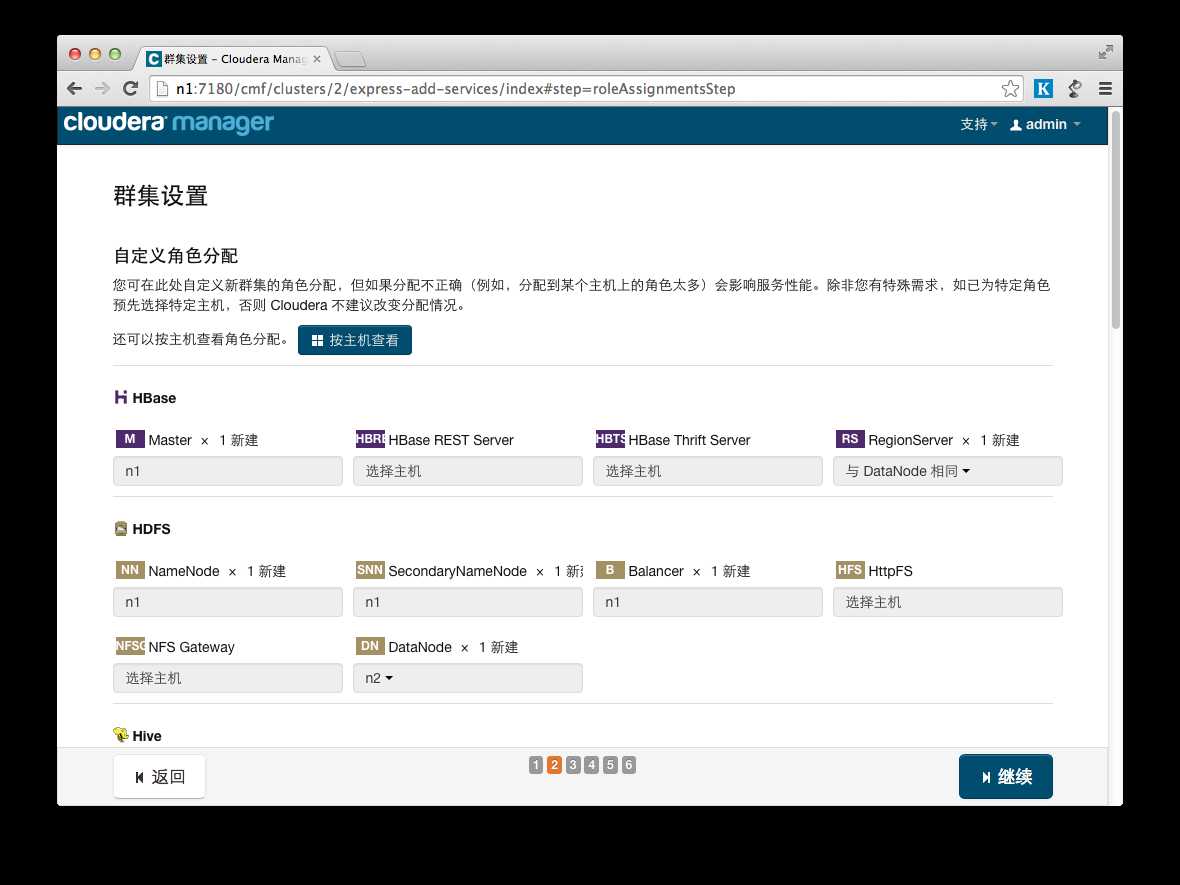1180x885 pixels.
Task: Select the Cloudera Manager browser tab
Action: point(234,59)
